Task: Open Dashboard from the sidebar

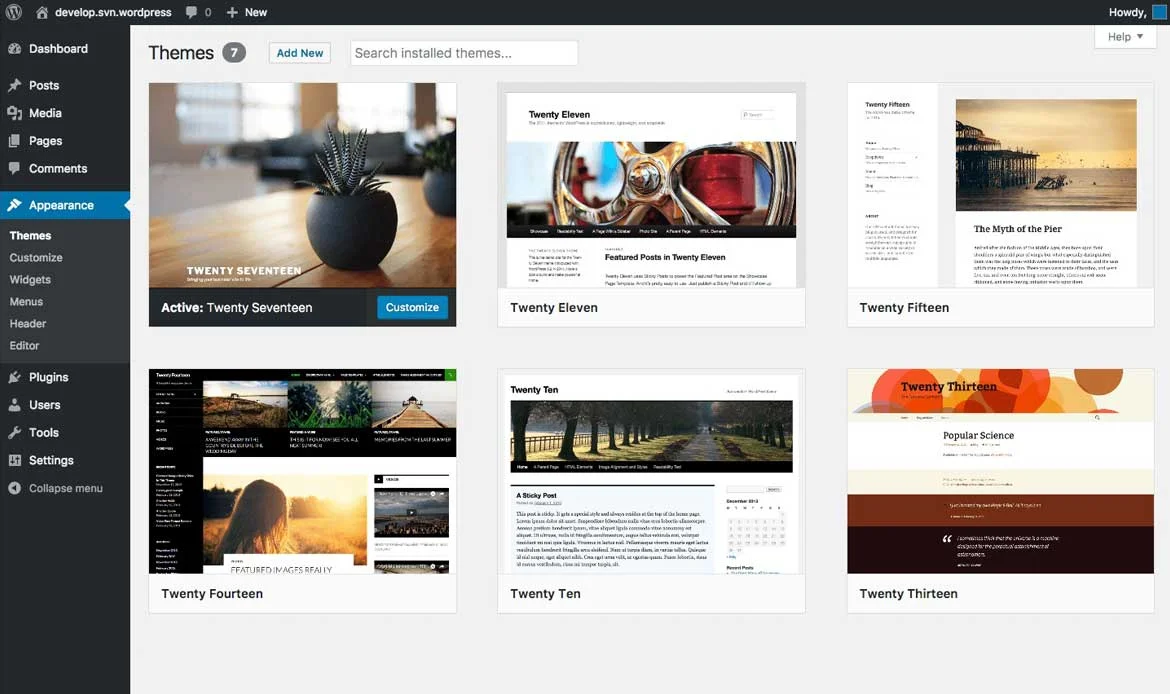Action: pos(58,49)
